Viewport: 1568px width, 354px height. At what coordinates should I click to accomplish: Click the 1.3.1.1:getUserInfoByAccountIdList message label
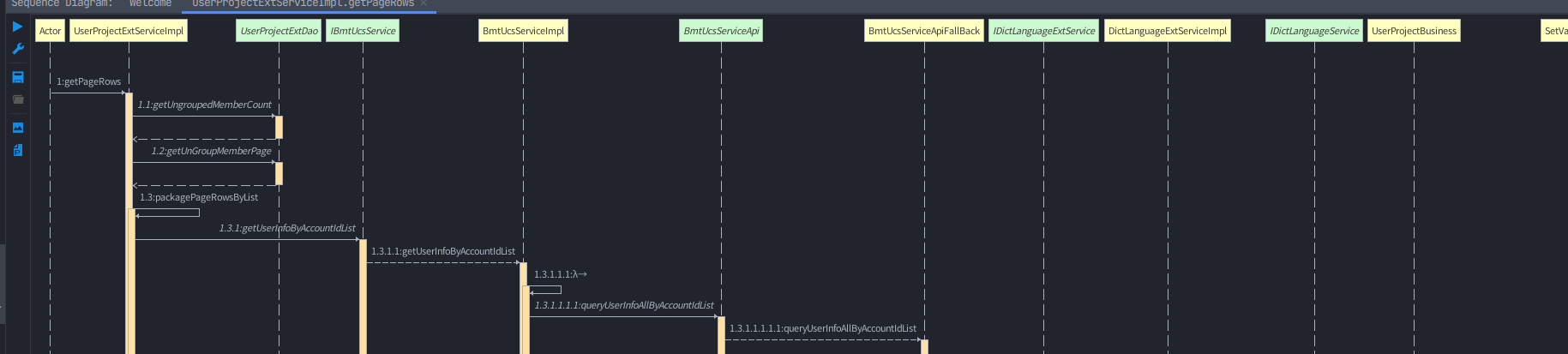(x=443, y=251)
